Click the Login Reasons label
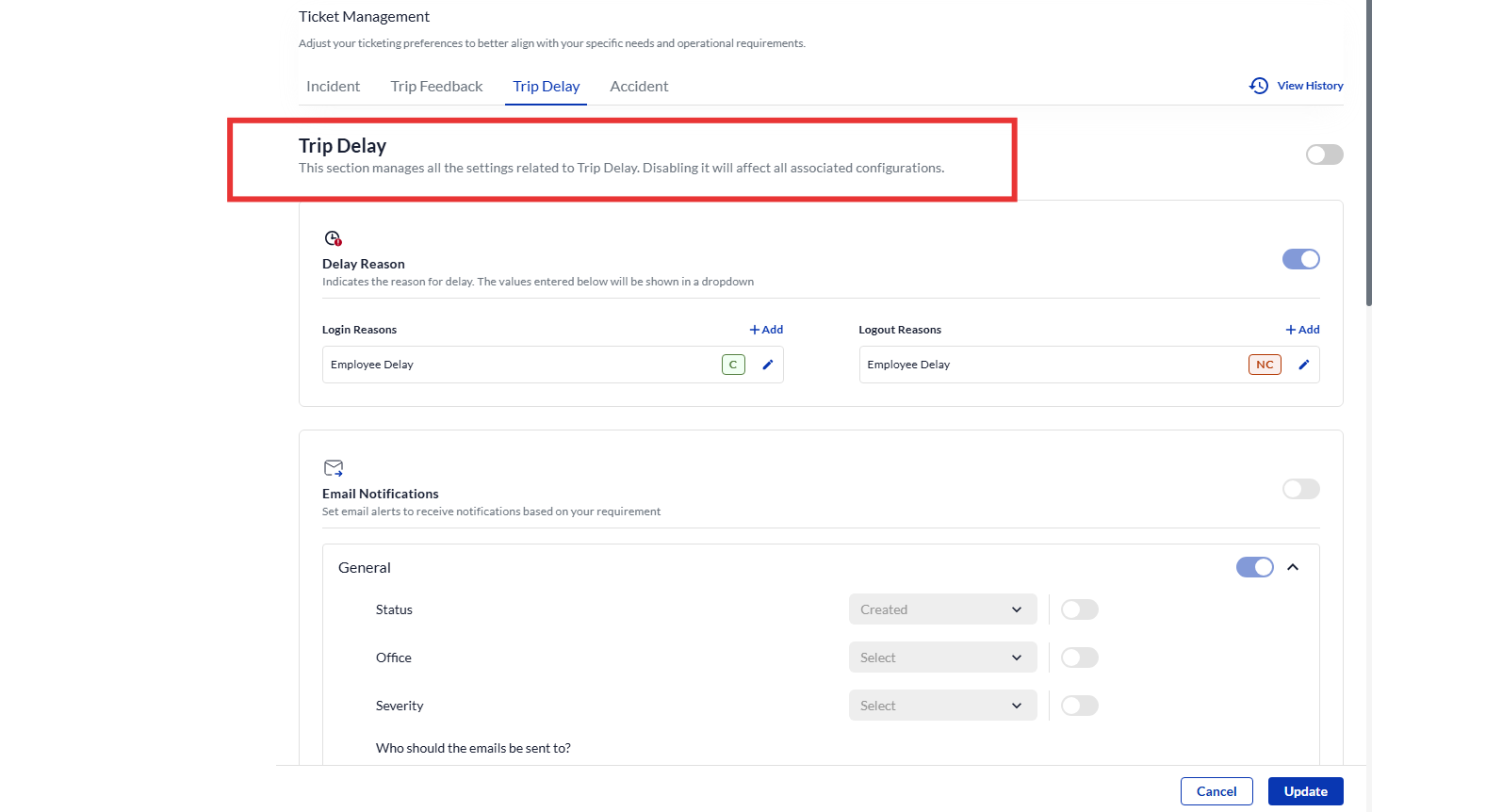1502x812 pixels. pos(359,330)
